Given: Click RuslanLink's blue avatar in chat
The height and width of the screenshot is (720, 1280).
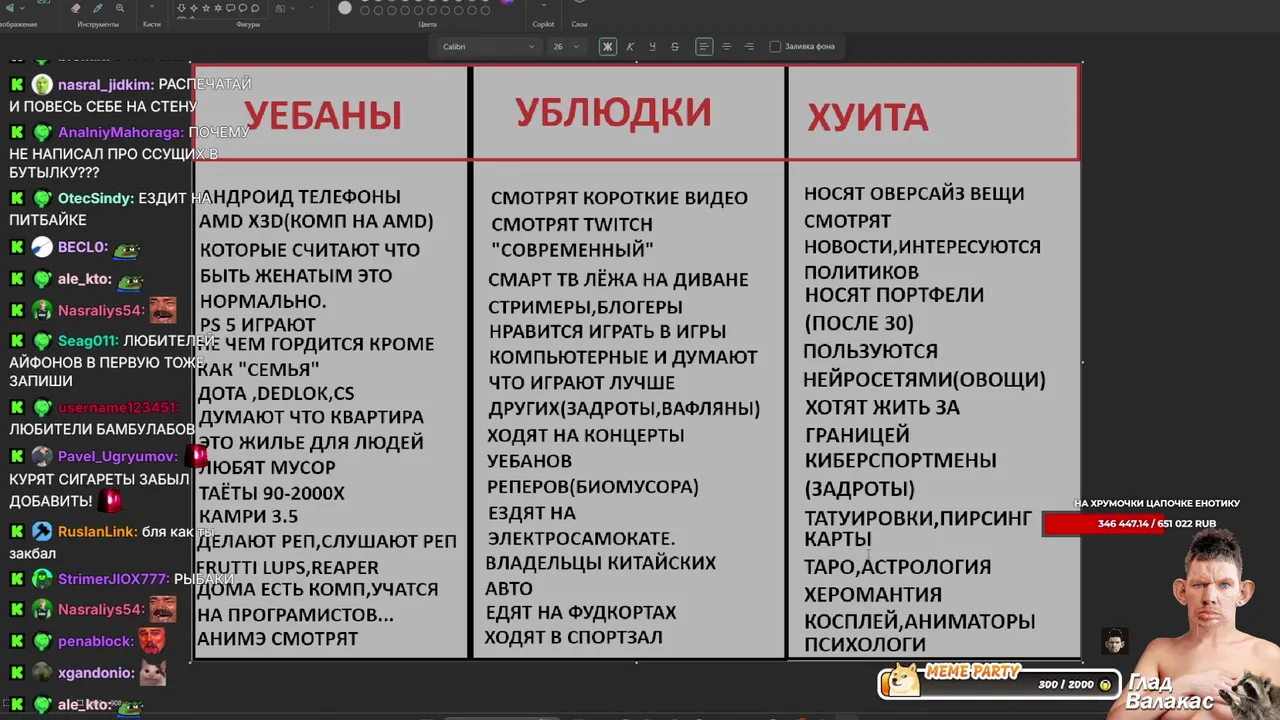Looking at the screenshot, I should pyautogui.click(x=42, y=531).
